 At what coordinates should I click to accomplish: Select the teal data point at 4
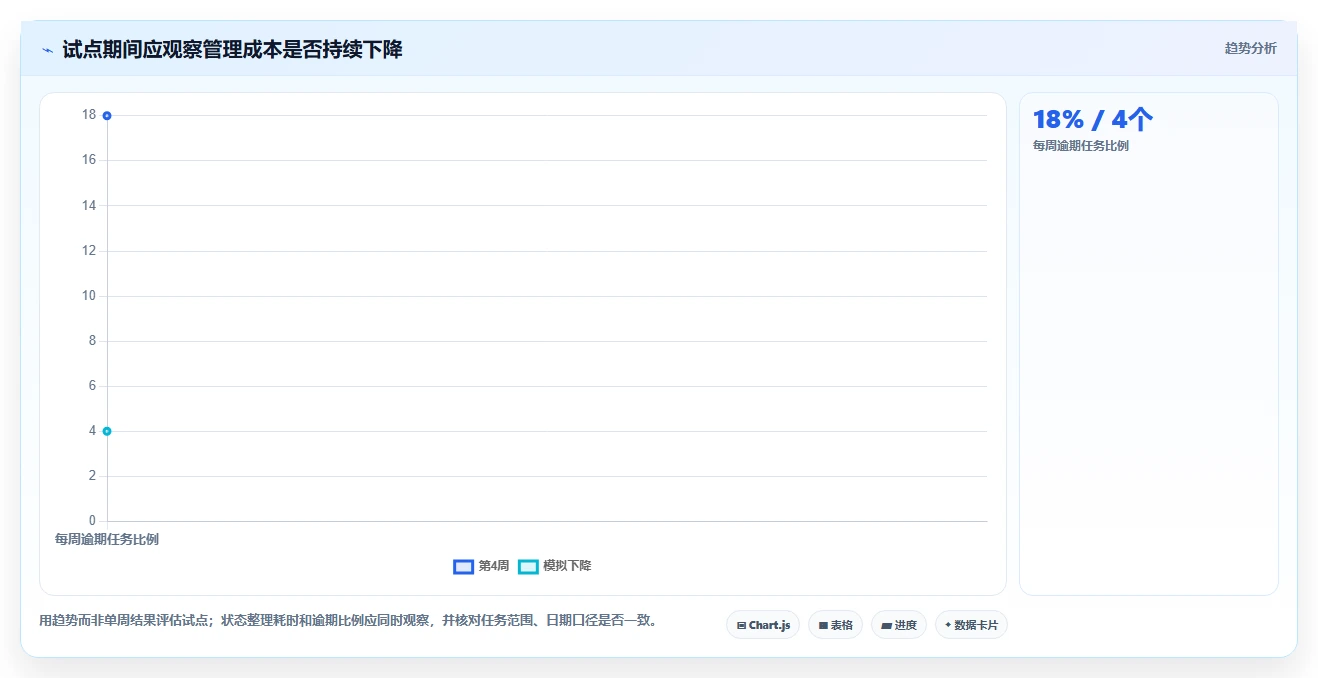point(107,431)
